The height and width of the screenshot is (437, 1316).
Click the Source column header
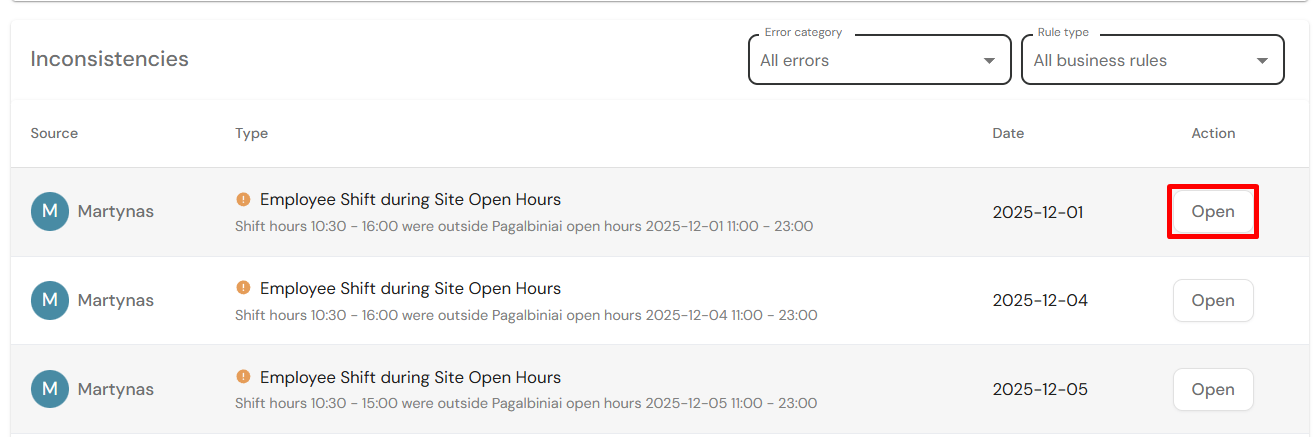click(54, 133)
